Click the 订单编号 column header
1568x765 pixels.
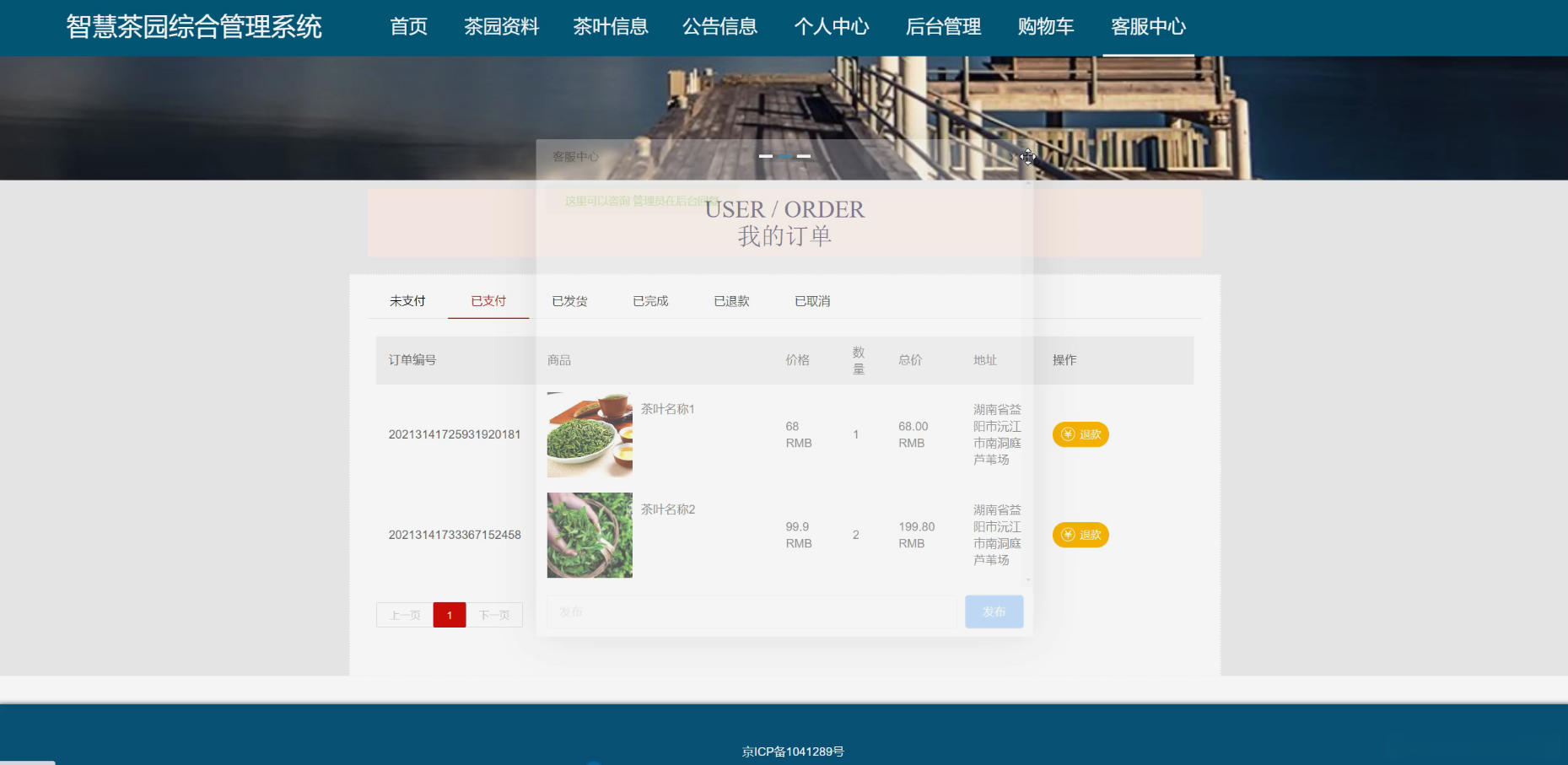tap(412, 360)
